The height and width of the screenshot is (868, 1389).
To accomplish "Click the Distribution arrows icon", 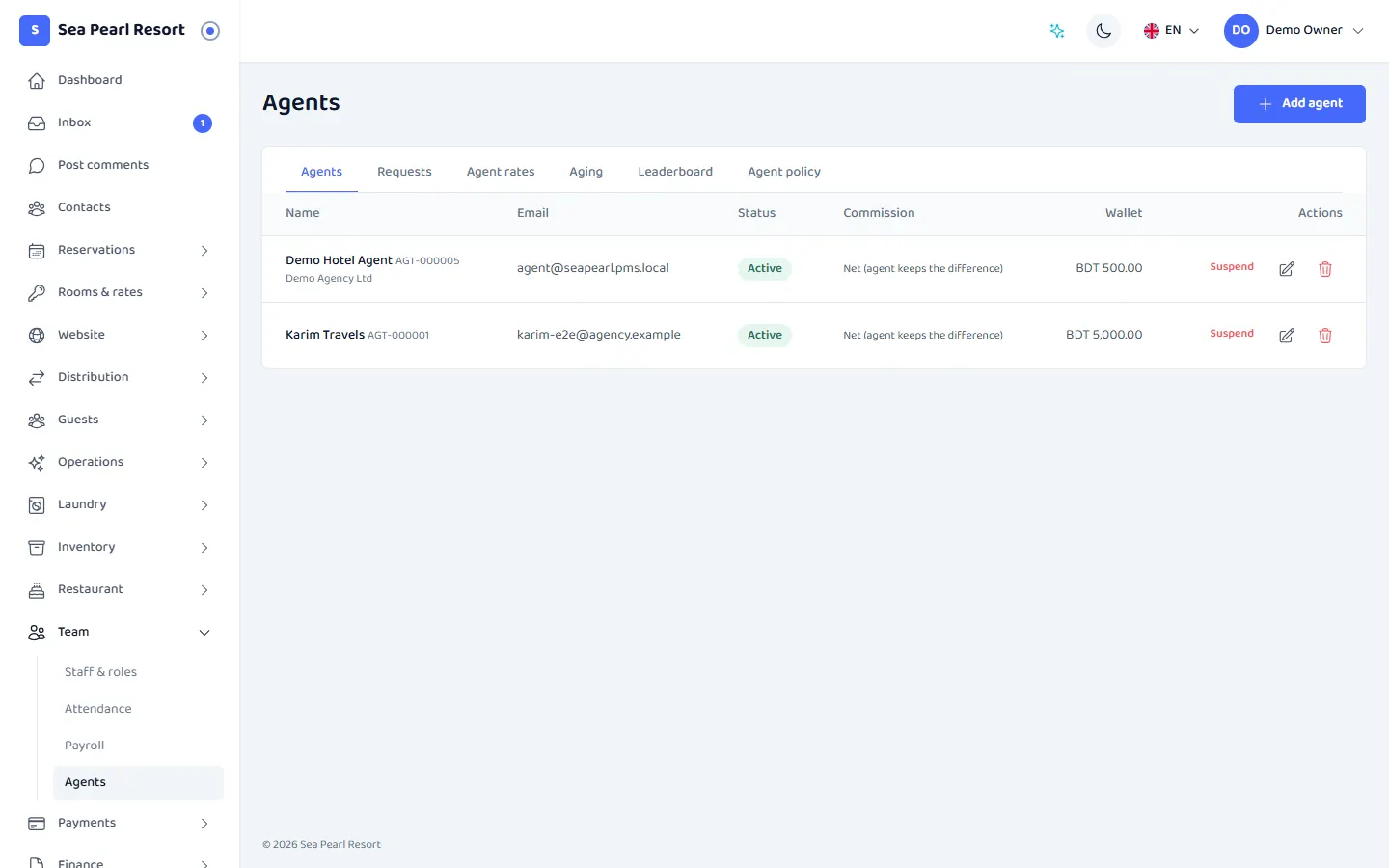I will 37,378.
